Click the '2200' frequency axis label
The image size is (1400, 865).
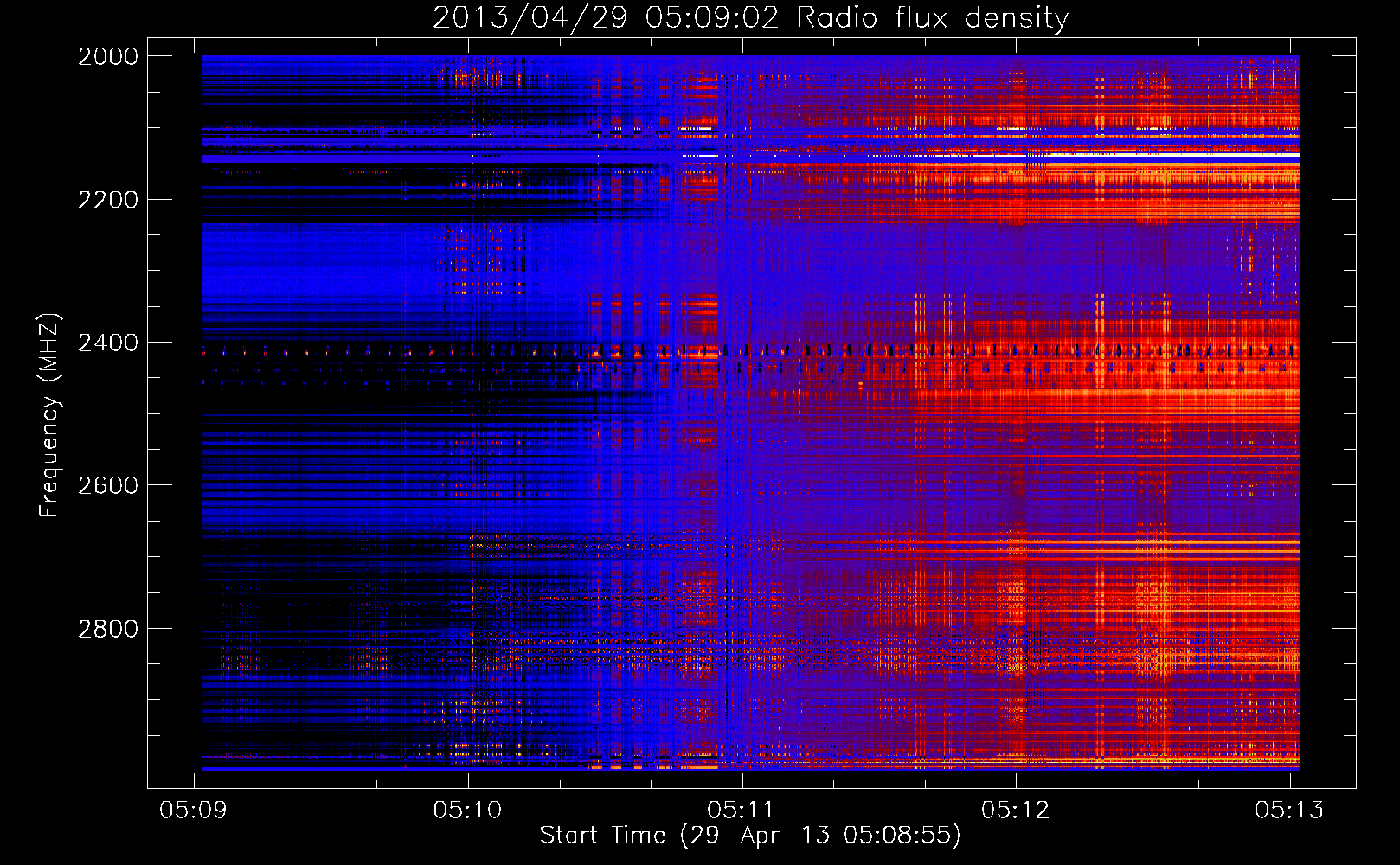click(108, 200)
